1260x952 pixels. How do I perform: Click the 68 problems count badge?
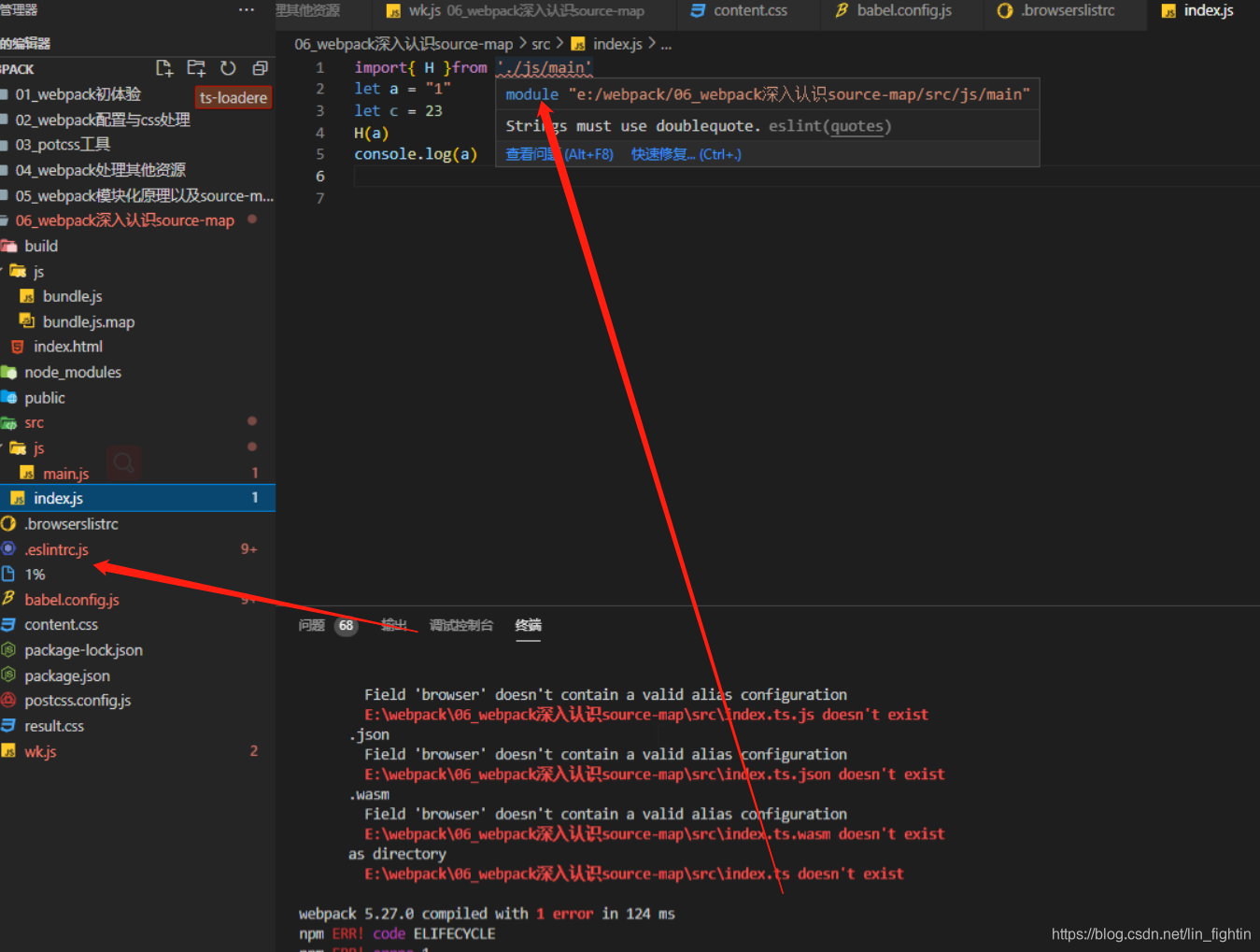pos(347,626)
